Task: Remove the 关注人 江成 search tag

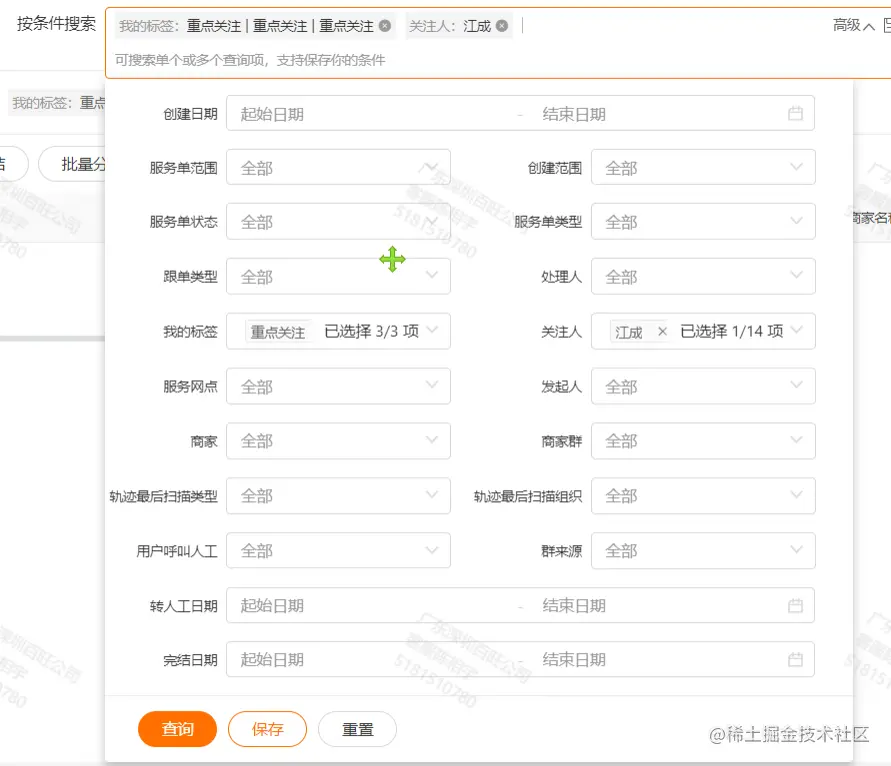Action: 502,26
